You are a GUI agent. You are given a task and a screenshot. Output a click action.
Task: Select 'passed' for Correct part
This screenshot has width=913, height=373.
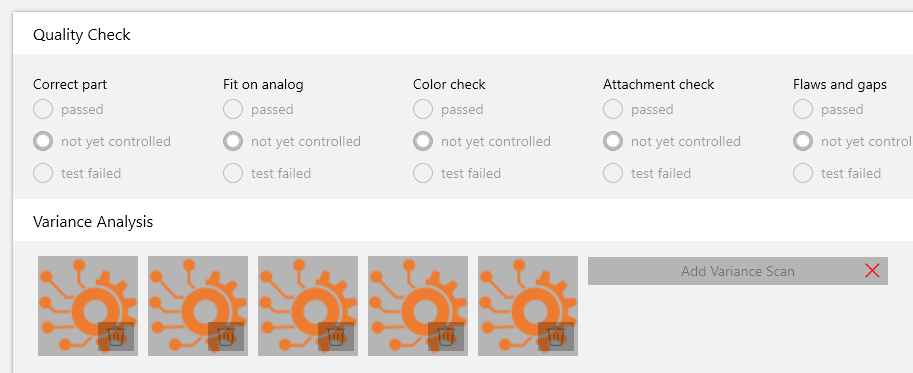[x=43, y=109]
